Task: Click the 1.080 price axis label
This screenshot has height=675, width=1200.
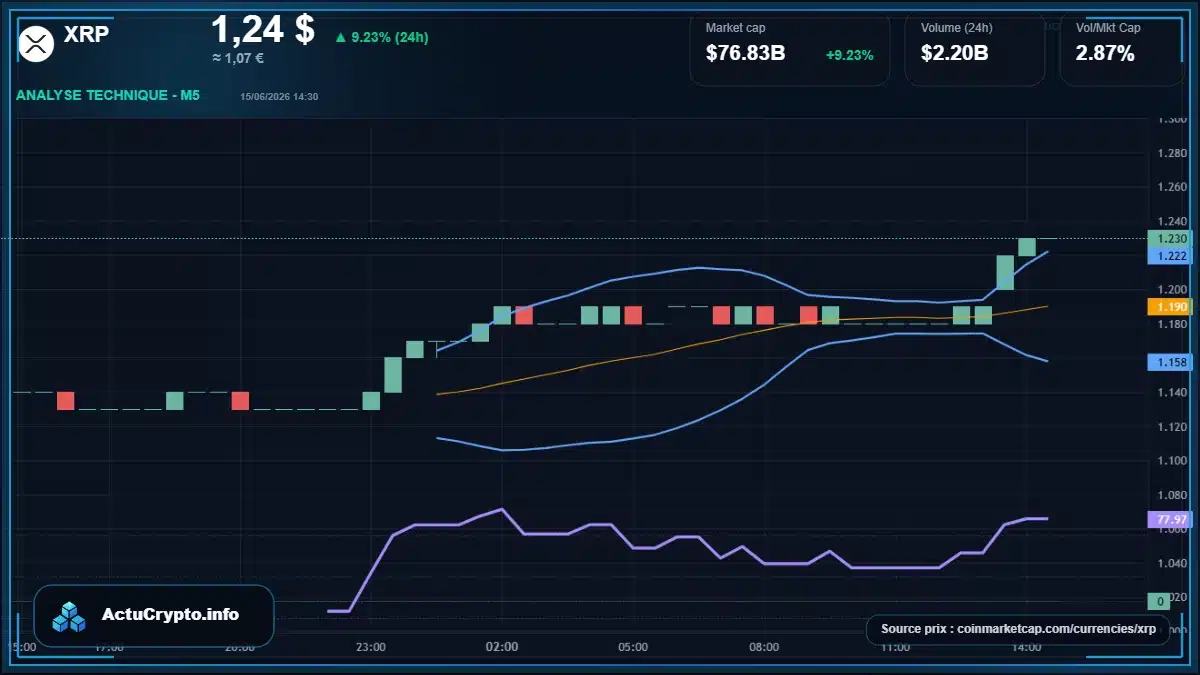Action: [1171, 495]
